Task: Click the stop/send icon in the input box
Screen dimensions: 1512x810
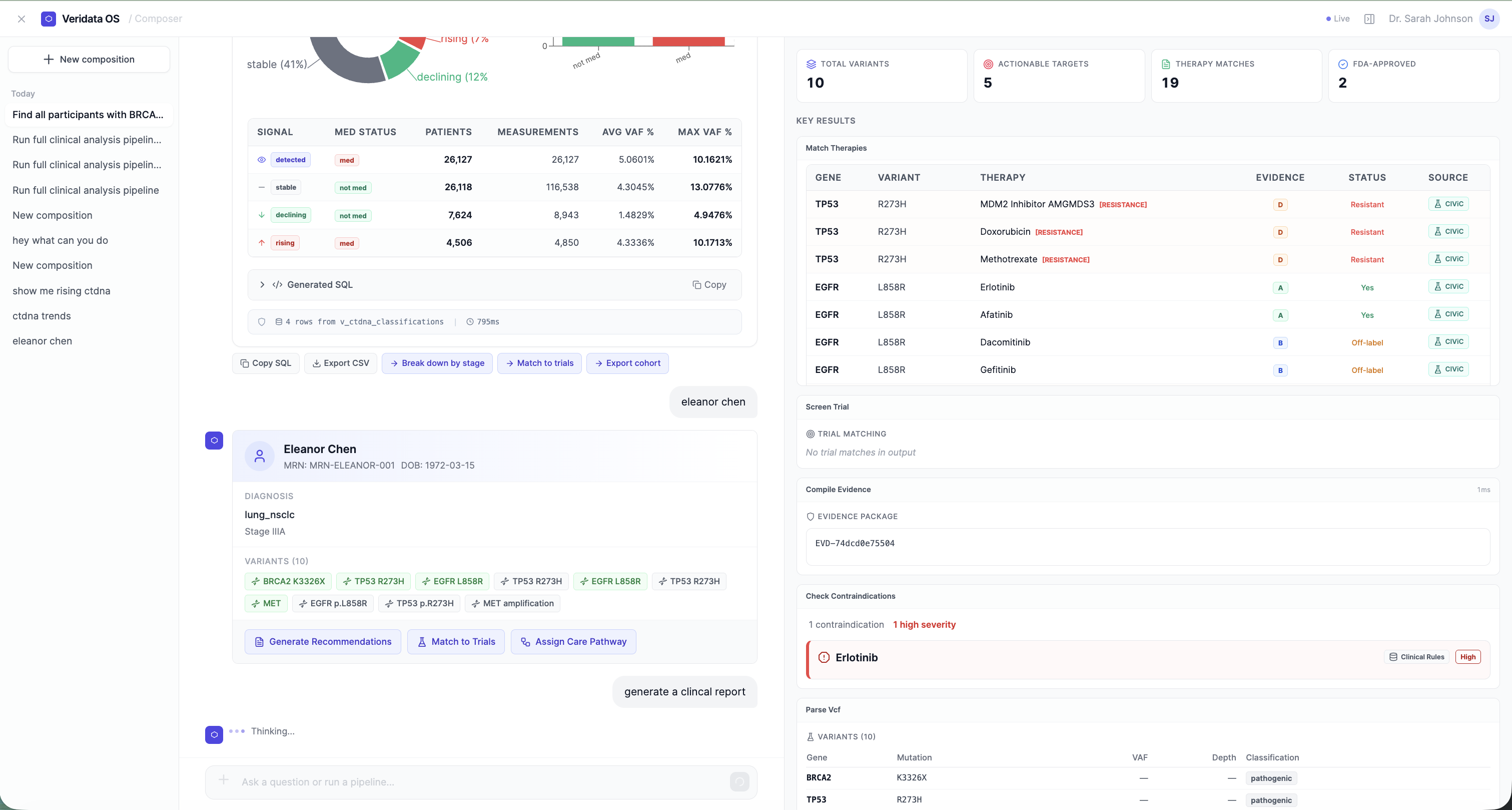Action: (x=739, y=781)
